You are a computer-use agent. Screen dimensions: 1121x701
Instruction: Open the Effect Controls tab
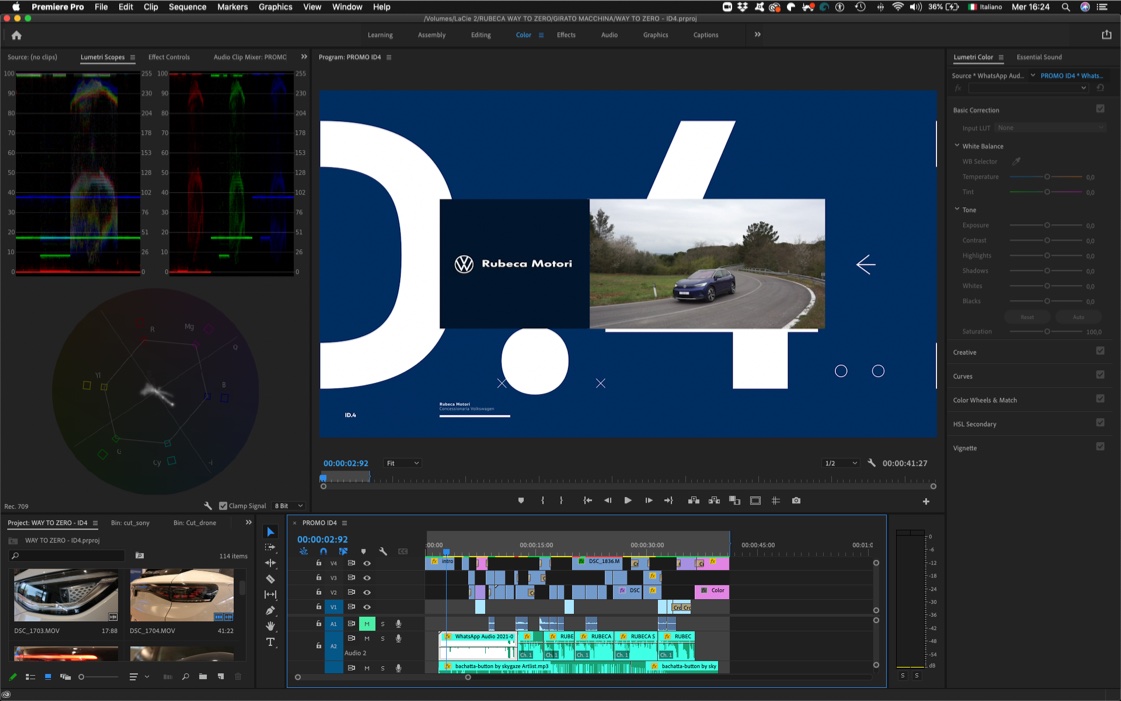169,57
